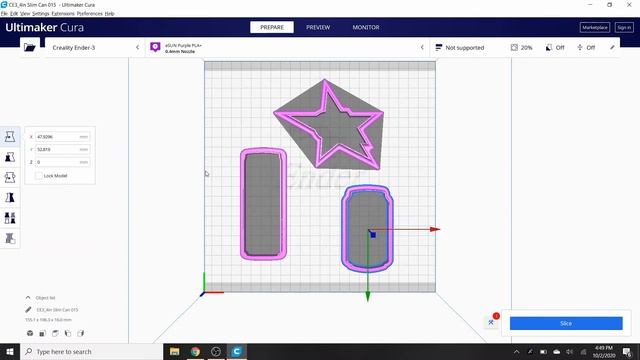Click the Windows search box
The width and height of the screenshot is (640, 360).
(x=91, y=351)
